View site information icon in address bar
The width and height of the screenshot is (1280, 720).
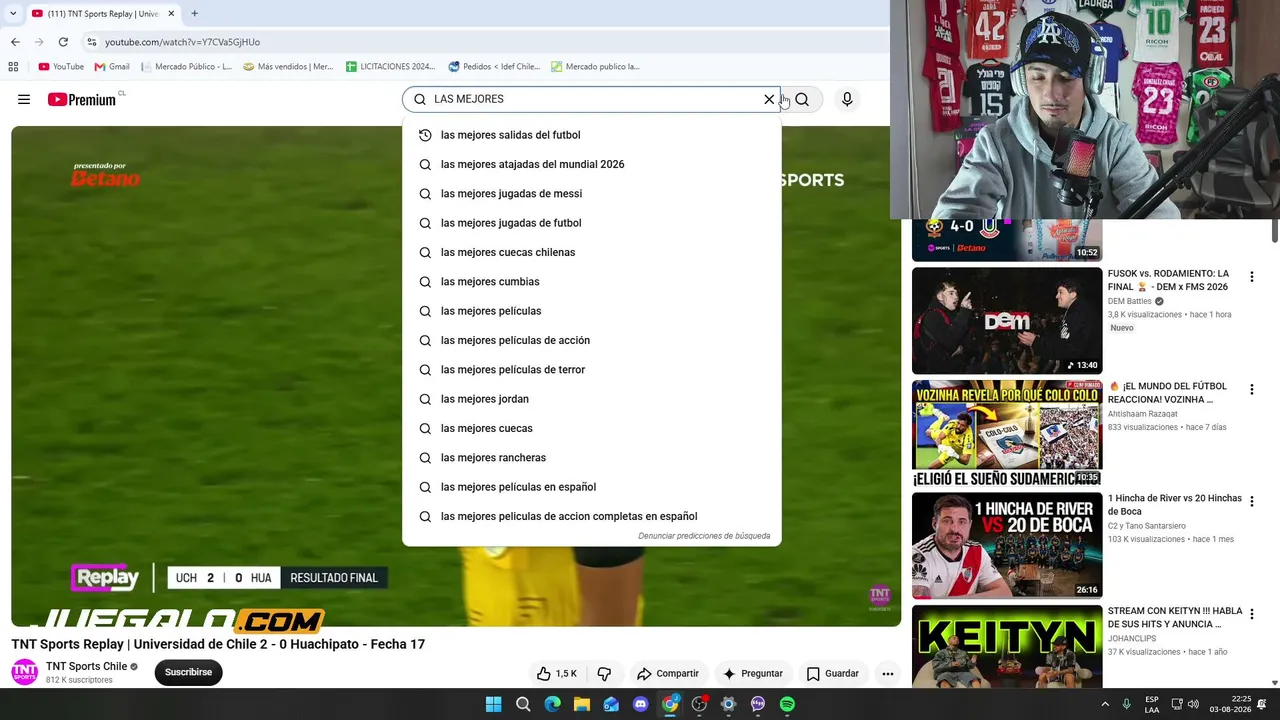[x=92, y=42]
